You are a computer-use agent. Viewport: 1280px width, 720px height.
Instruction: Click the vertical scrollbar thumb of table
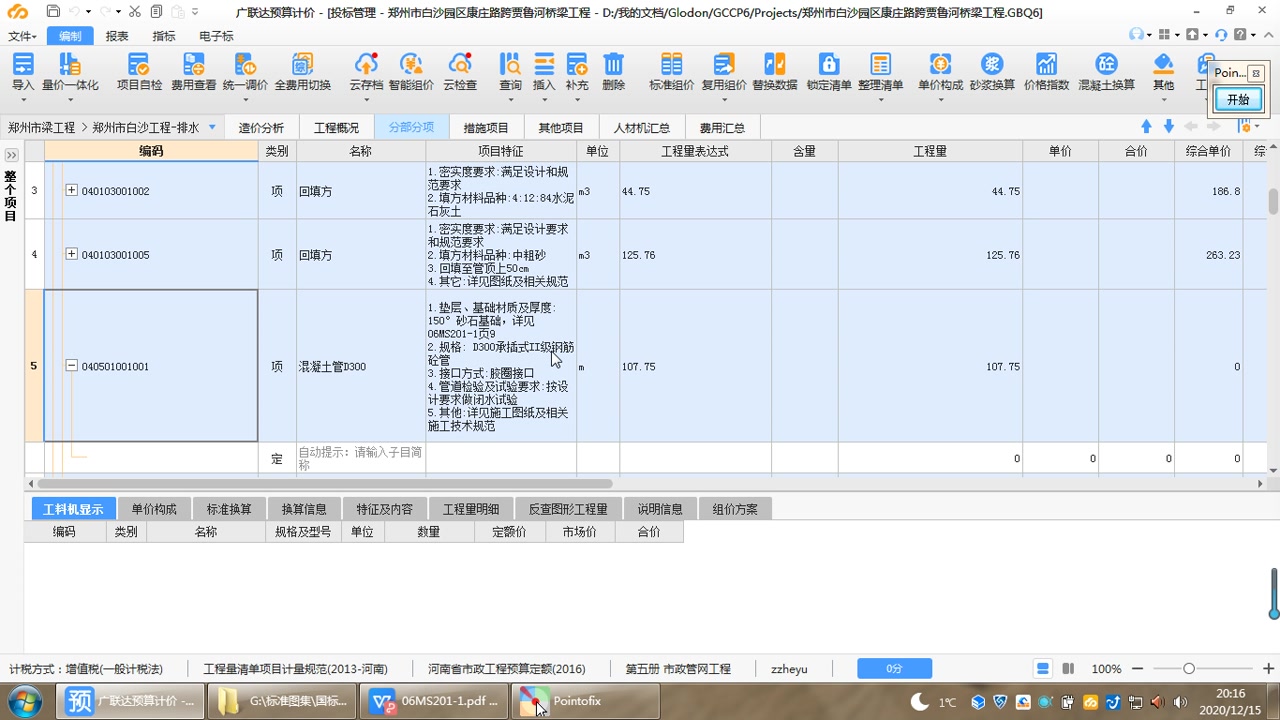click(x=1273, y=200)
